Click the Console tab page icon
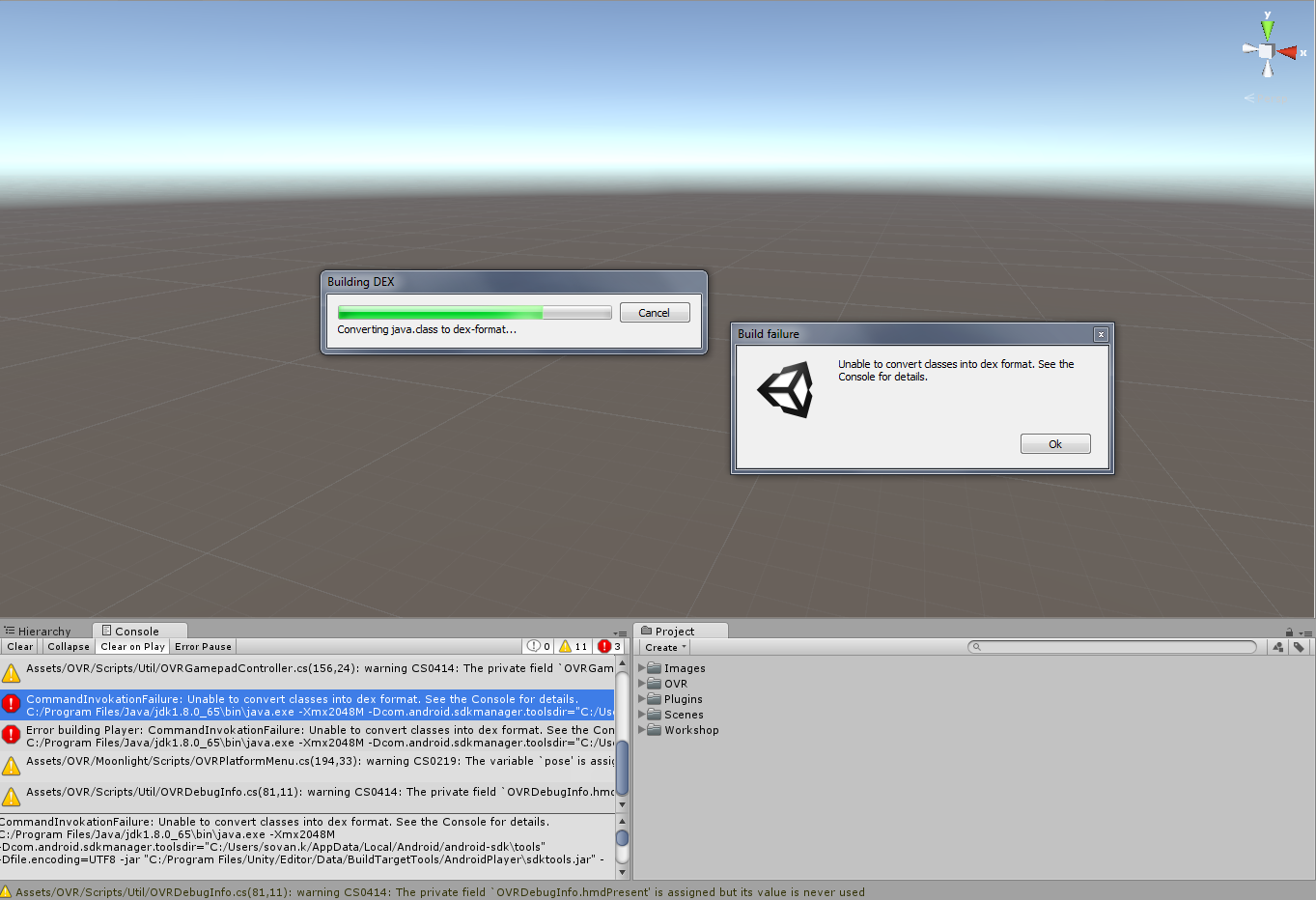 (x=107, y=630)
